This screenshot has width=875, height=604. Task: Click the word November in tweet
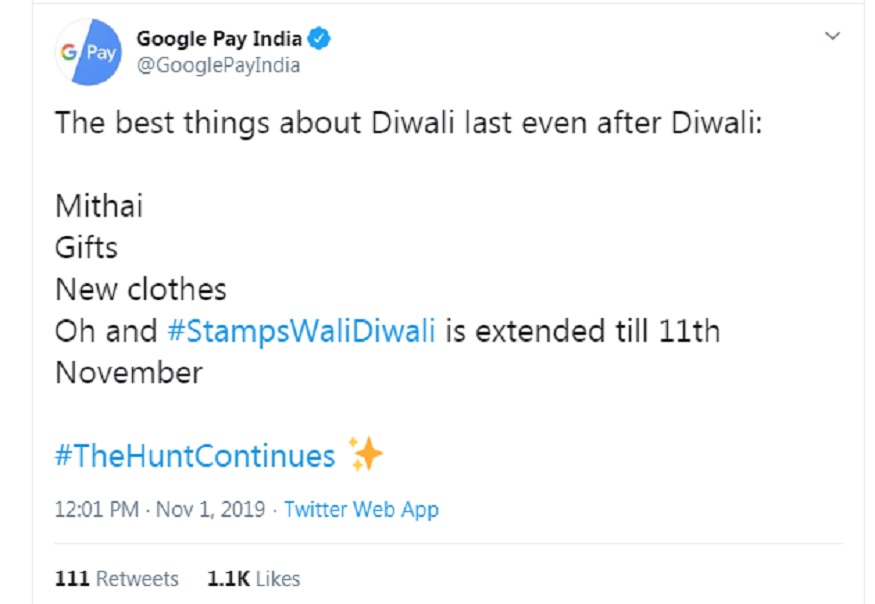[x=129, y=372]
